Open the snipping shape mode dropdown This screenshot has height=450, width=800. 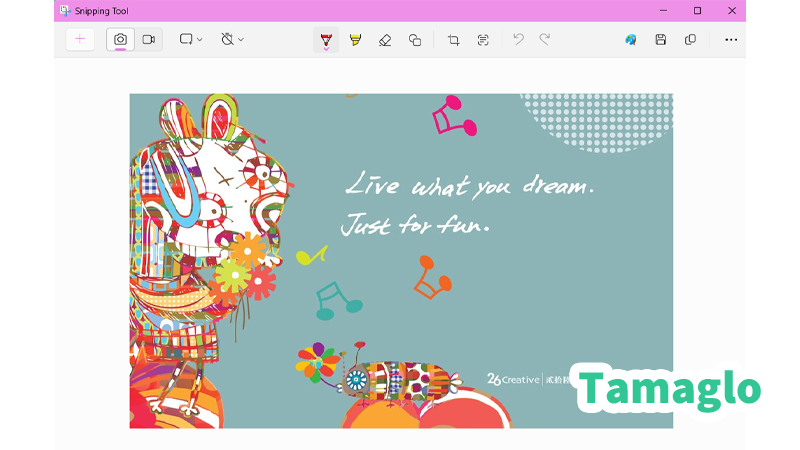pos(190,40)
